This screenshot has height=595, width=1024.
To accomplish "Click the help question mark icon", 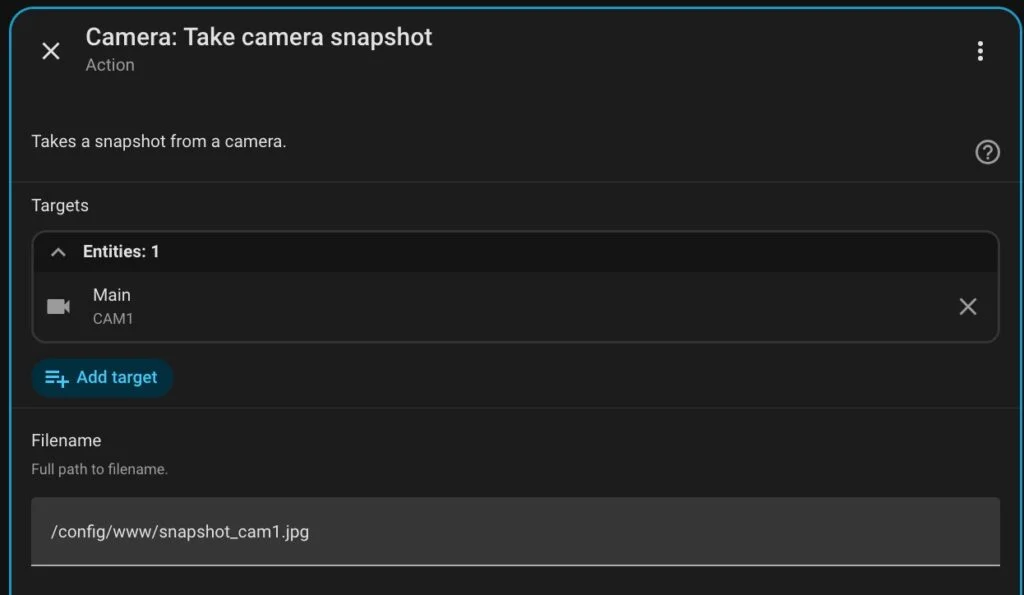I will tap(987, 152).
